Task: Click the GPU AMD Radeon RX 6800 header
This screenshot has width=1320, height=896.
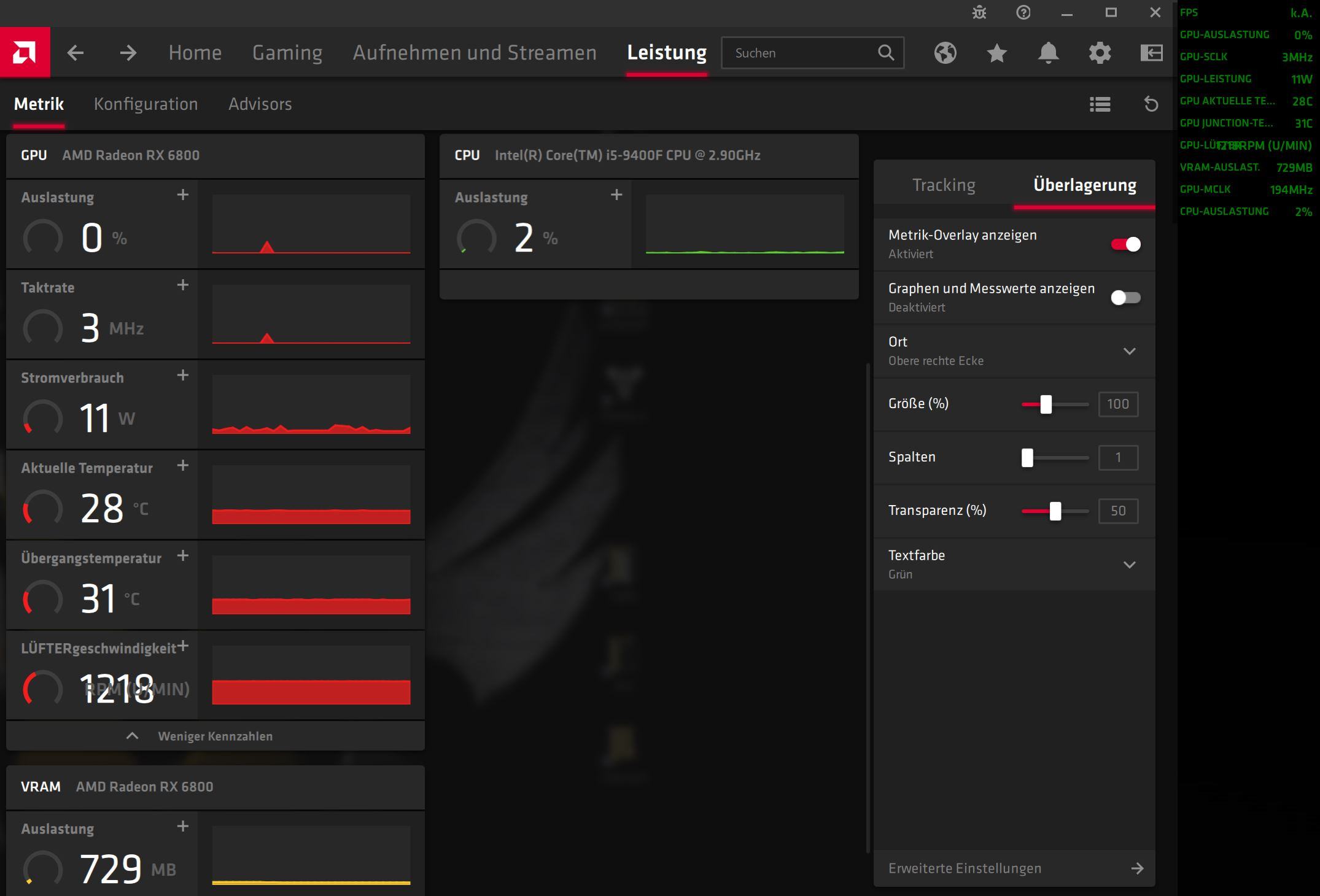Action: click(x=215, y=155)
